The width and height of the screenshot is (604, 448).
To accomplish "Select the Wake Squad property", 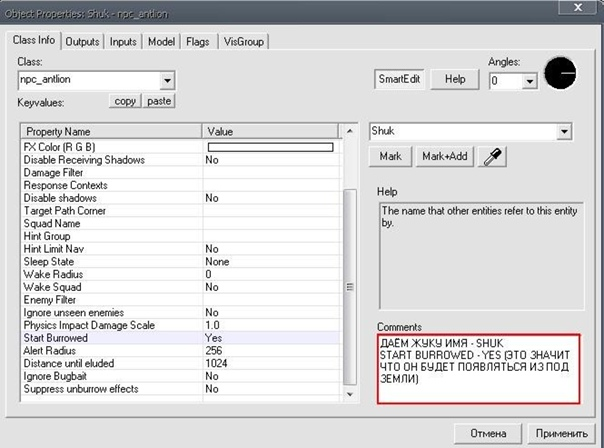I will pos(180,287).
